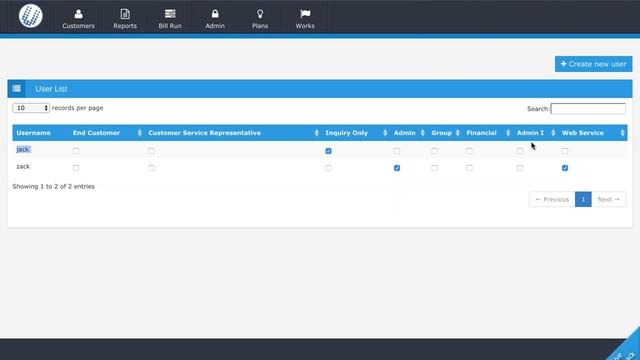
Task: Go to Previous page
Action: point(552,199)
